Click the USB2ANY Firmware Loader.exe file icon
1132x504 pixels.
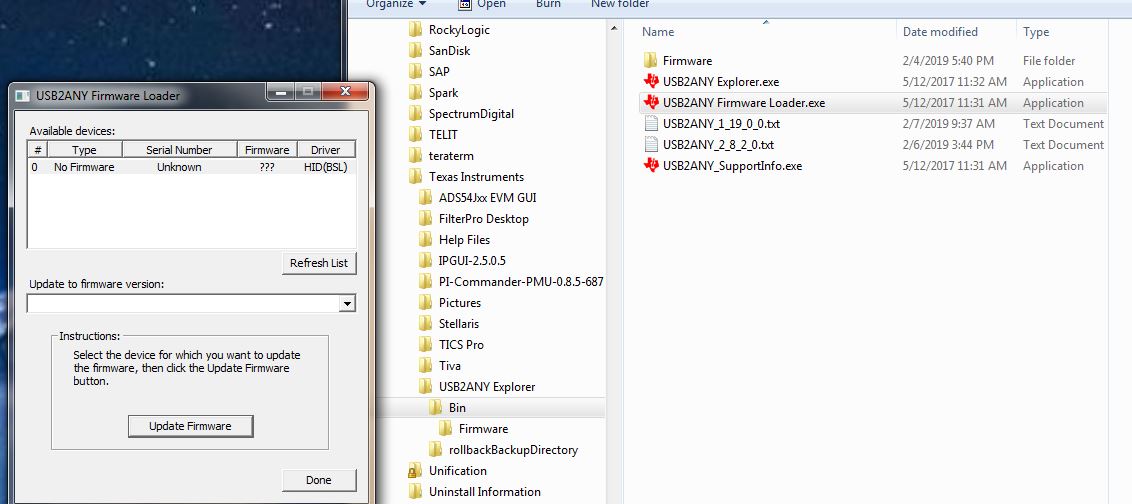click(651, 103)
